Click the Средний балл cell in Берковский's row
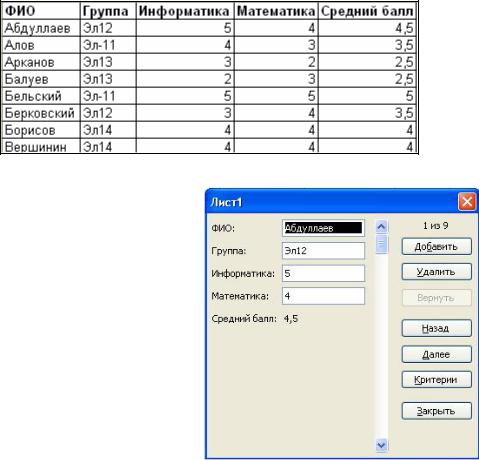 [367, 113]
